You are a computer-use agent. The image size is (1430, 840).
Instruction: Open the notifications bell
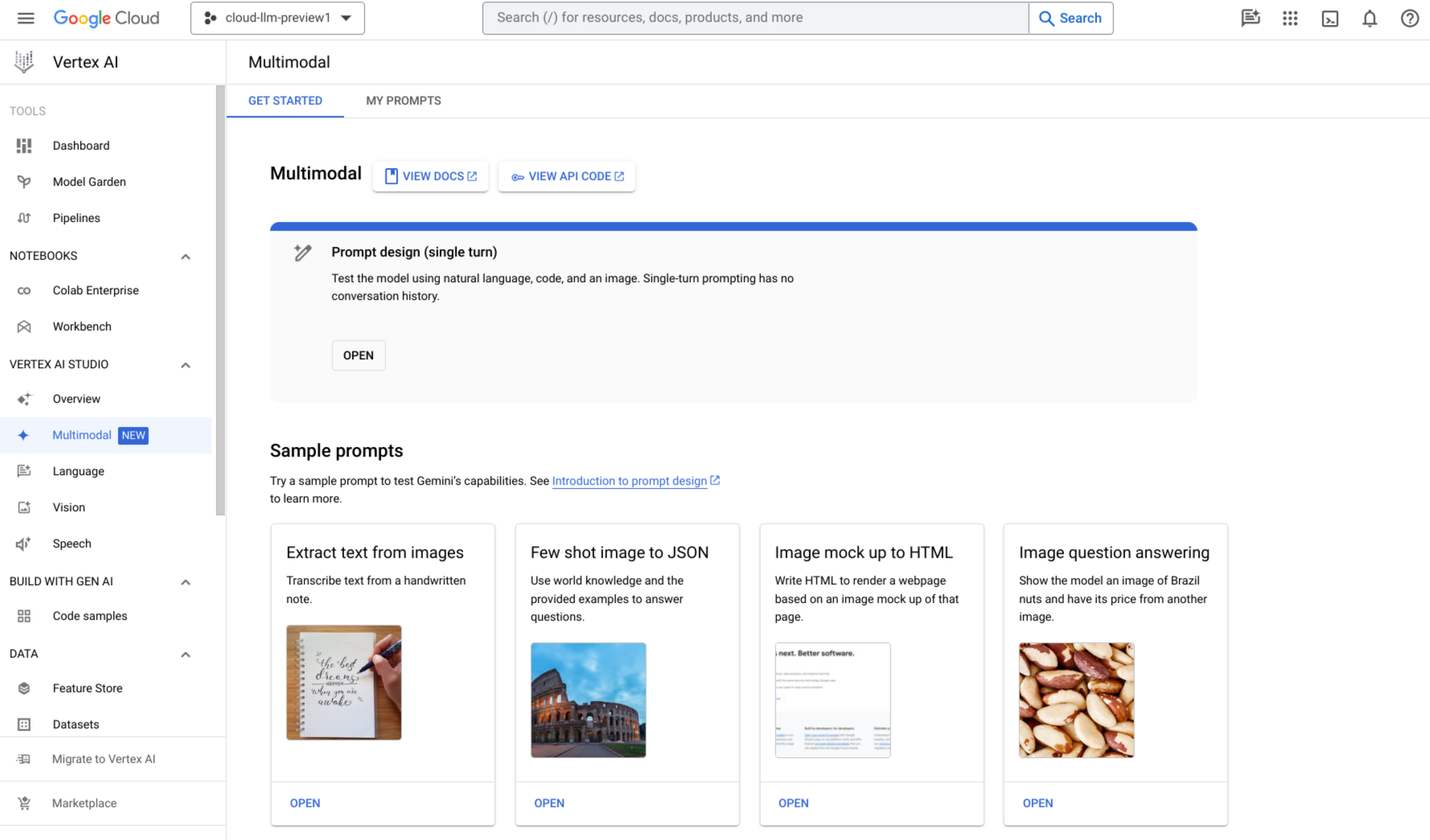pyautogui.click(x=1369, y=18)
